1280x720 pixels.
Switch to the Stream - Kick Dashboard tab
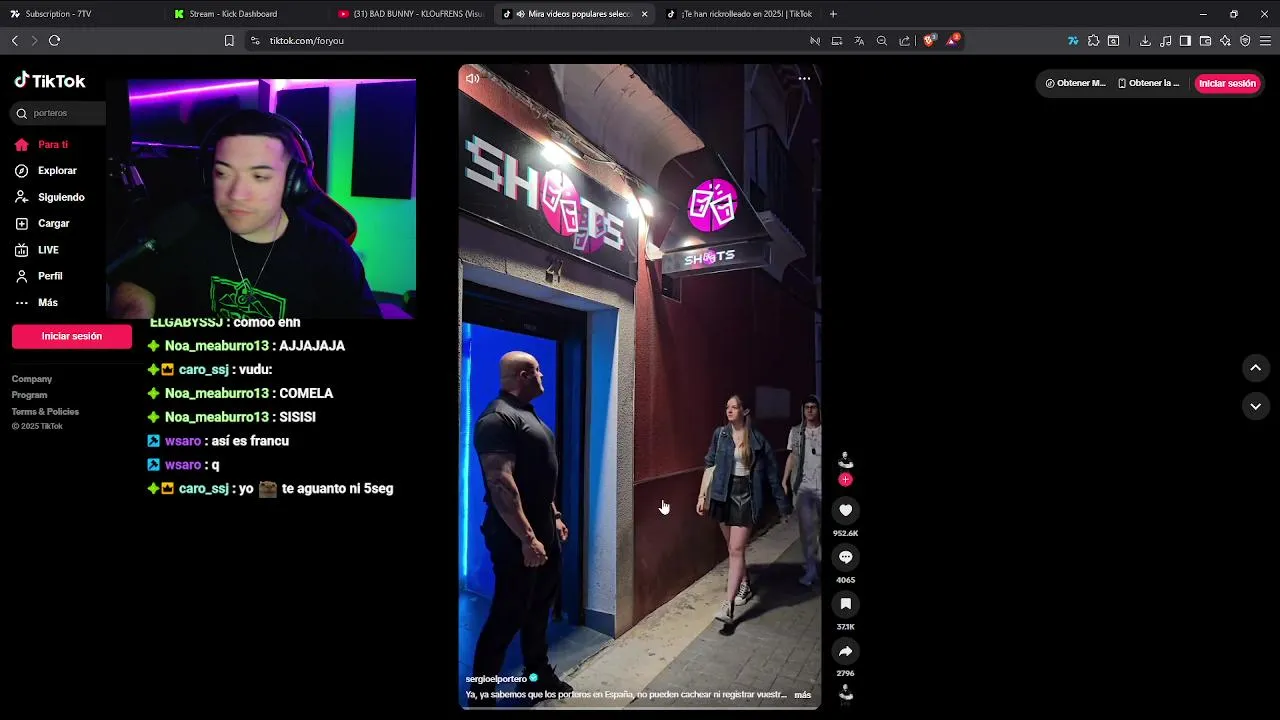pos(244,14)
